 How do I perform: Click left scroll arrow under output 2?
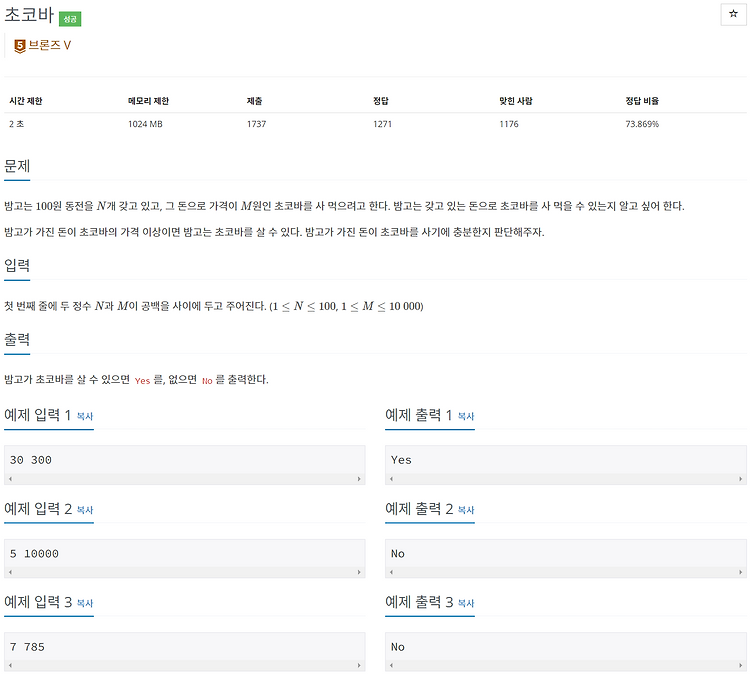click(x=392, y=572)
